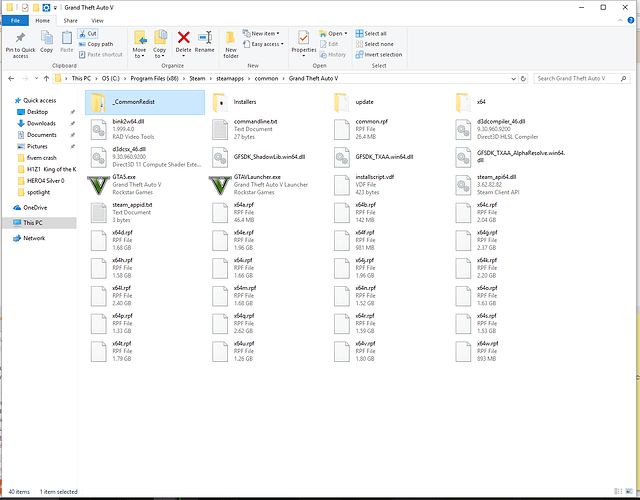Select the x64 folder
The image size is (640, 500).
pos(471,102)
